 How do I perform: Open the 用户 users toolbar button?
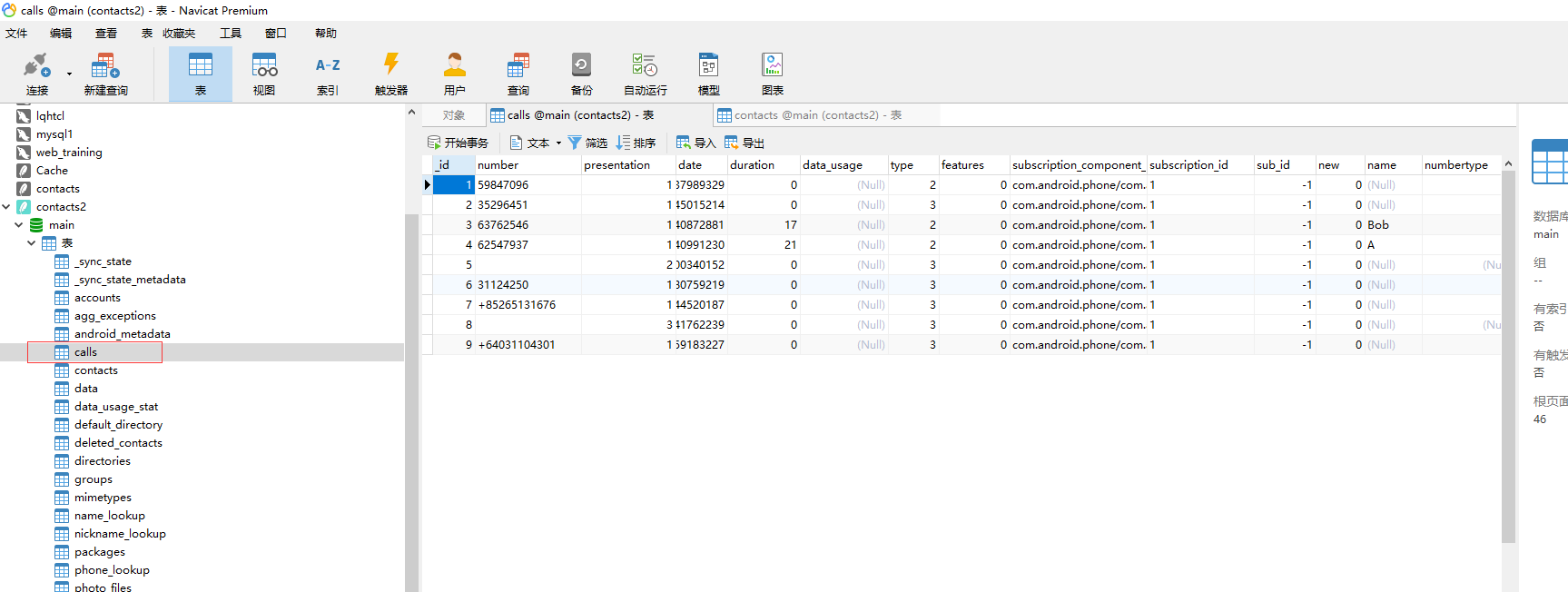(x=455, y=74)
